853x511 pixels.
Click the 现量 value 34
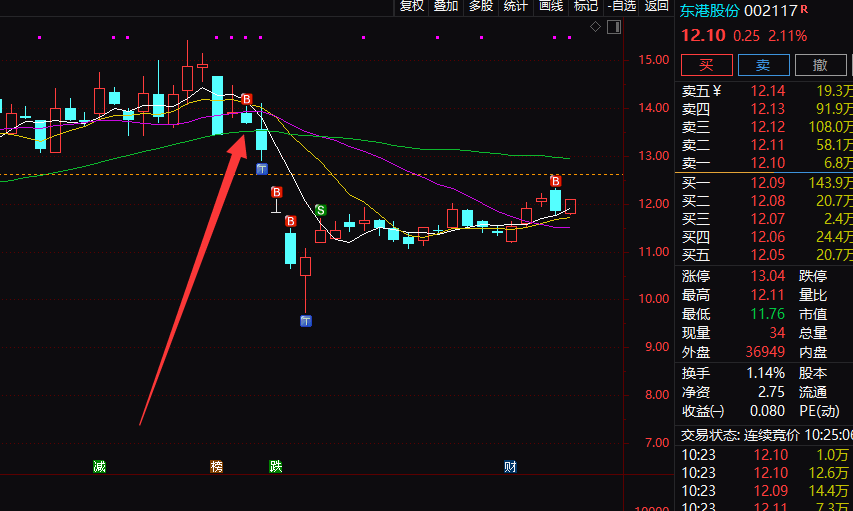pos(777,333)
